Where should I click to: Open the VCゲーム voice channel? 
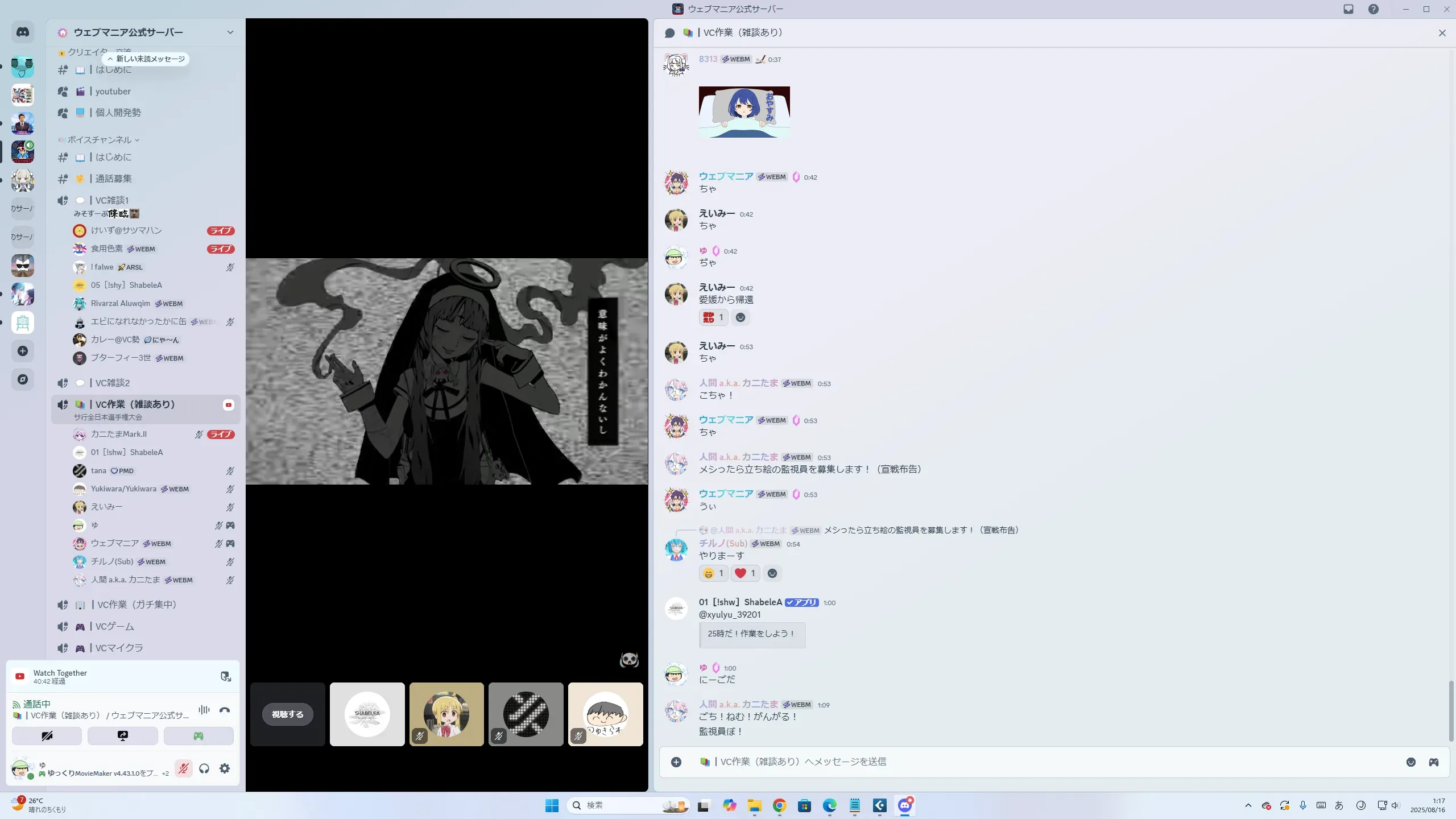pyautogui.click(x=114, y=626)
